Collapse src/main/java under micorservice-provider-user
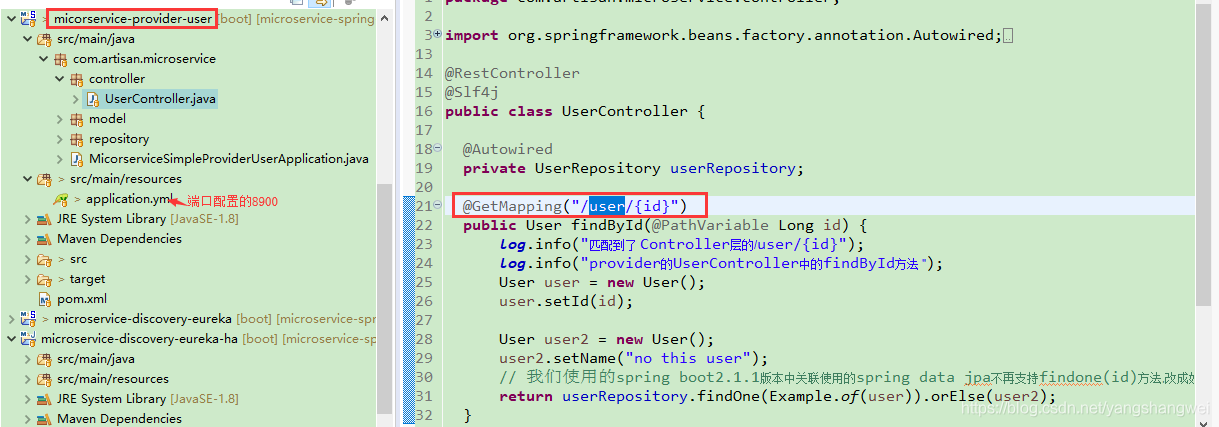Screen dimensions: 1219x427 coord(27,39)
